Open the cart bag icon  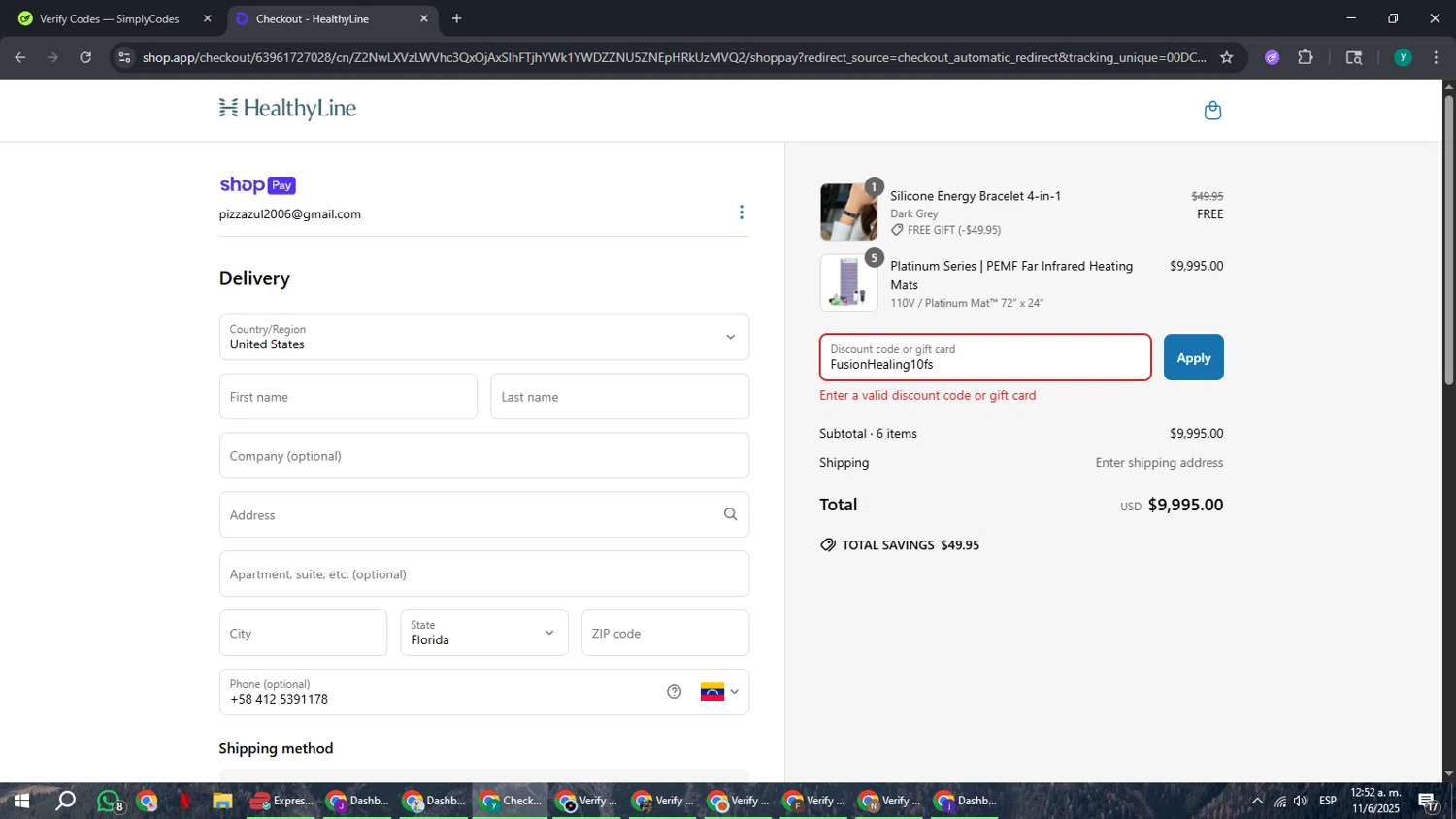tap(1212, 110)
